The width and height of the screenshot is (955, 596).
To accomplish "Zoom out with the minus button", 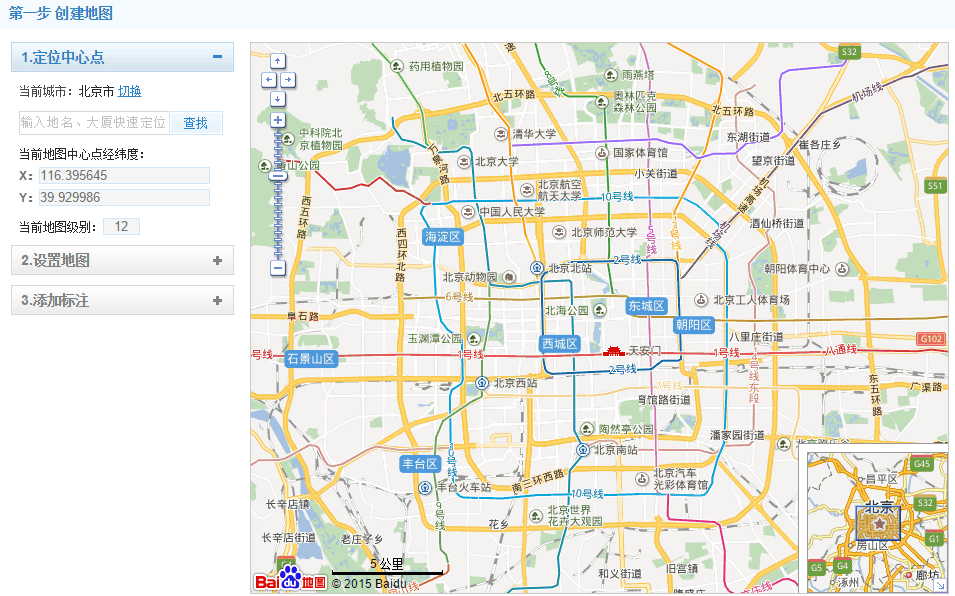I will pyautogui.click(x=278, y=268).
